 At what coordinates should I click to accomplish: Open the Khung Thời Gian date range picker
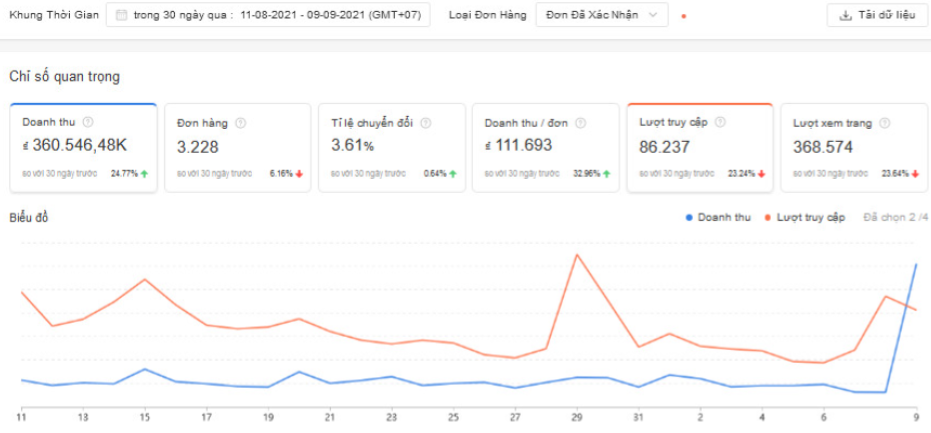point(268,15)
